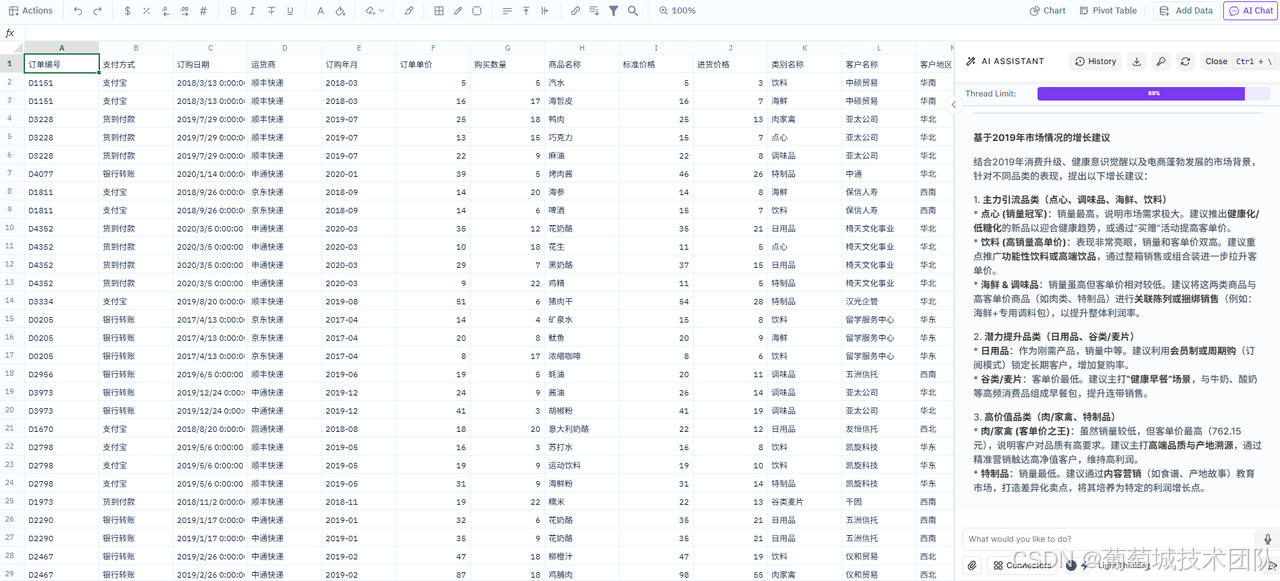
Task: Click the cell containing 谷类麦片
Action: click(x=805, y=501)
